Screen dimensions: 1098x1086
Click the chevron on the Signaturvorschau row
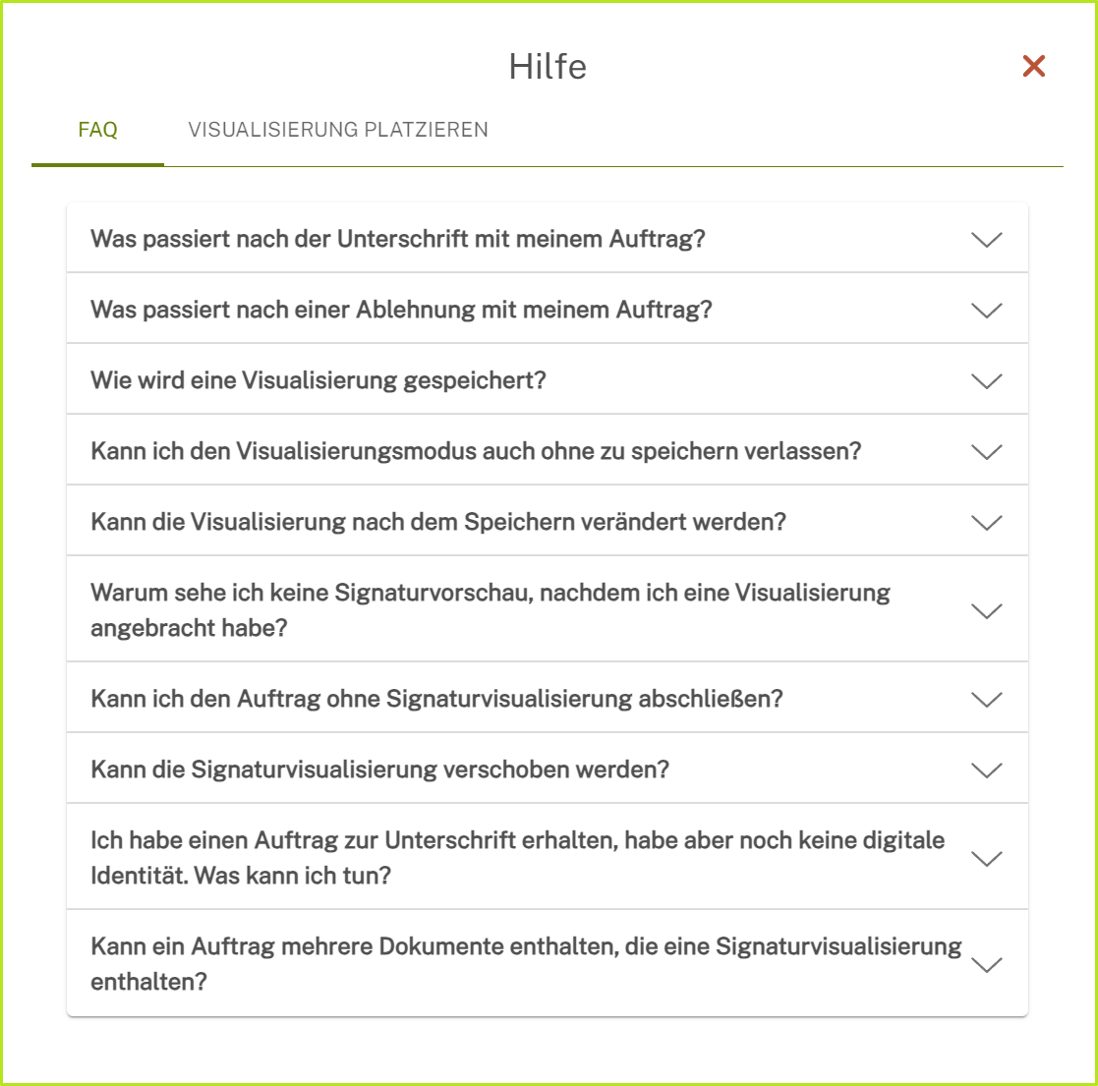(988, 609)
